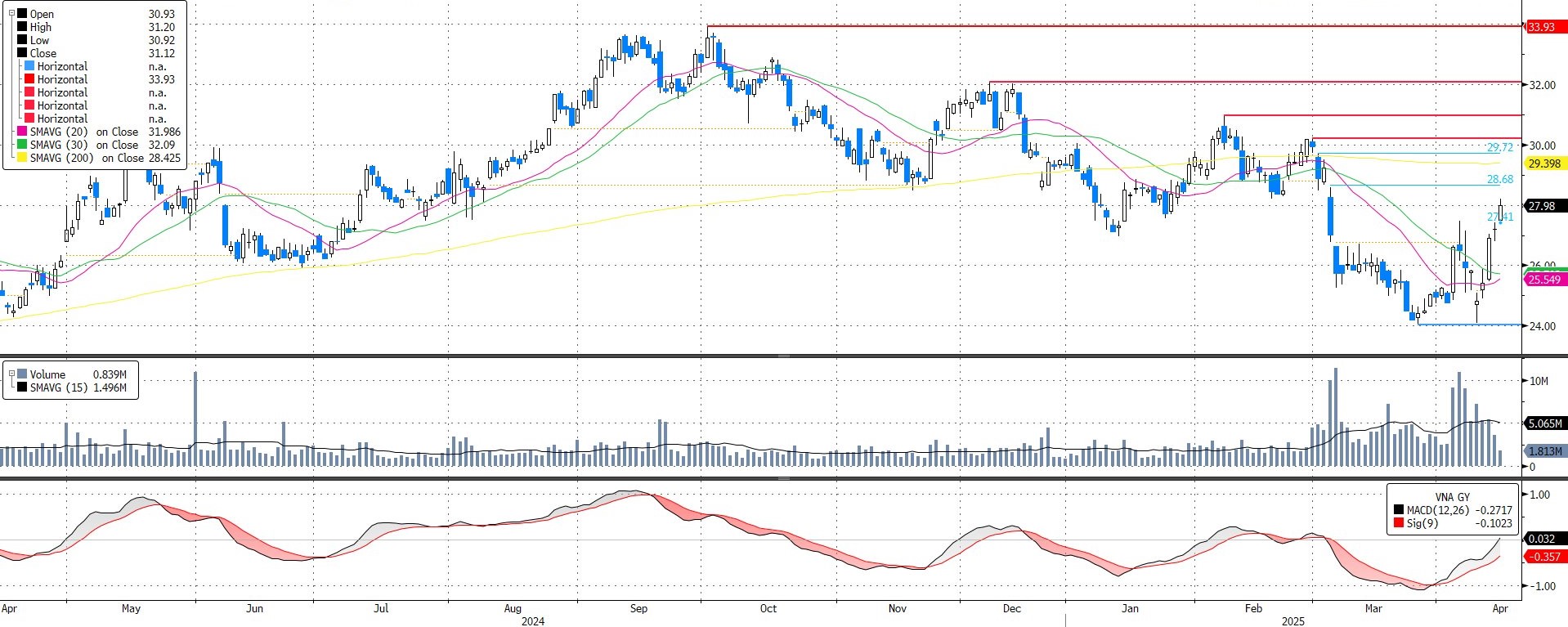Select SMAVG (30) on Close entry
Image resolution: width=1568 pixels, height=627 pixels.
tap(84, 145)
